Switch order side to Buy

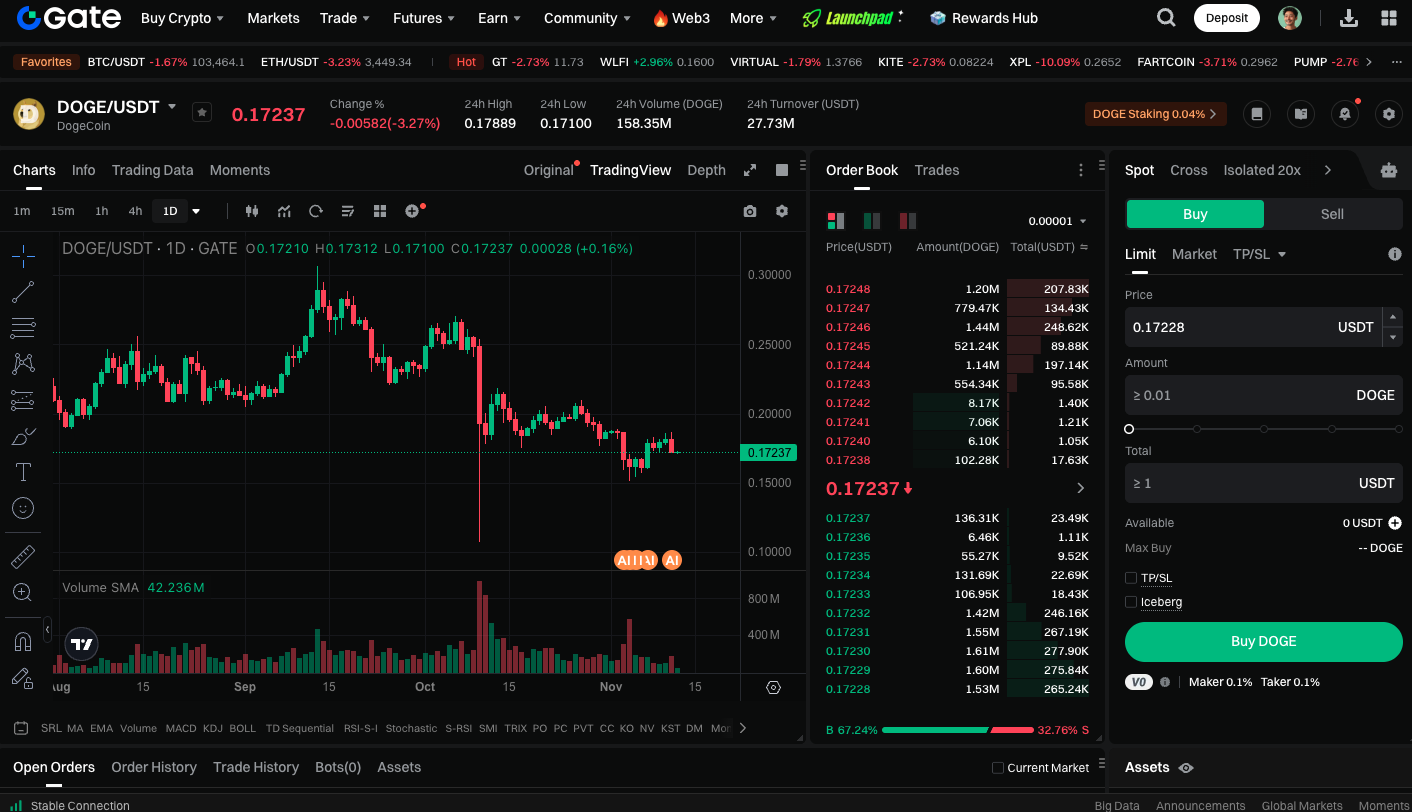(x=1195, y=214)
